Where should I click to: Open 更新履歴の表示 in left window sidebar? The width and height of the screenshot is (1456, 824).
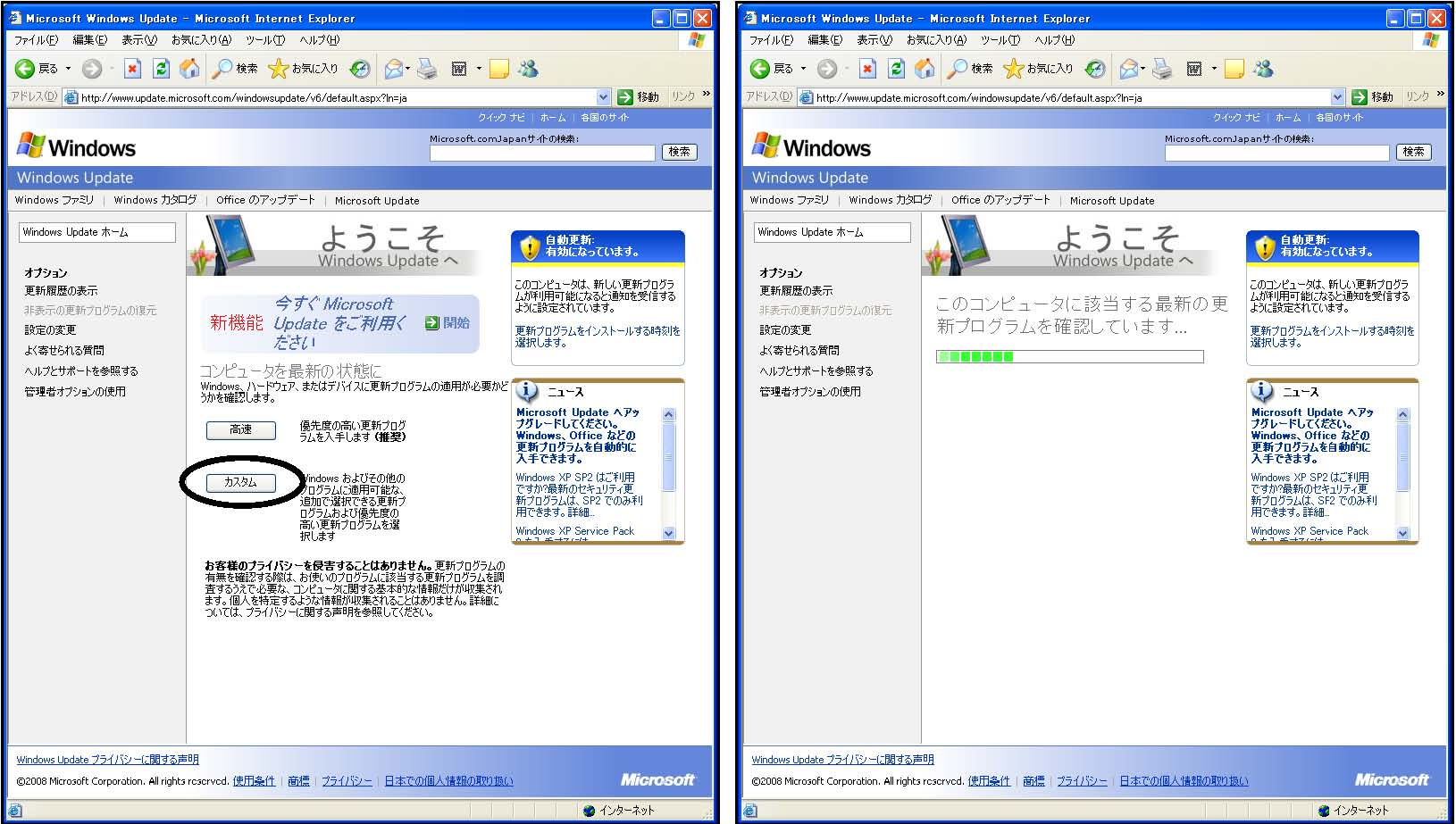(x=61, y=291)
